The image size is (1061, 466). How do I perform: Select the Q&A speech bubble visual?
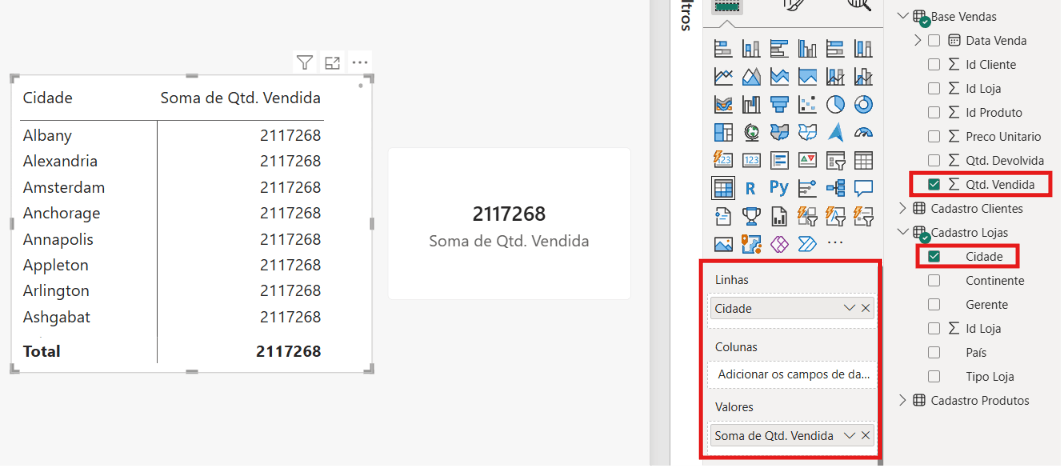point(863,187)
